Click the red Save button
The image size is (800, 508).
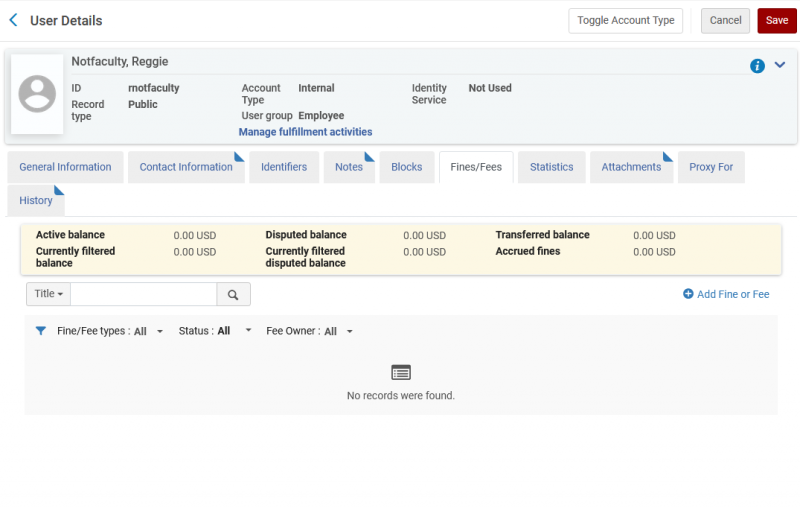click(777, 20)
